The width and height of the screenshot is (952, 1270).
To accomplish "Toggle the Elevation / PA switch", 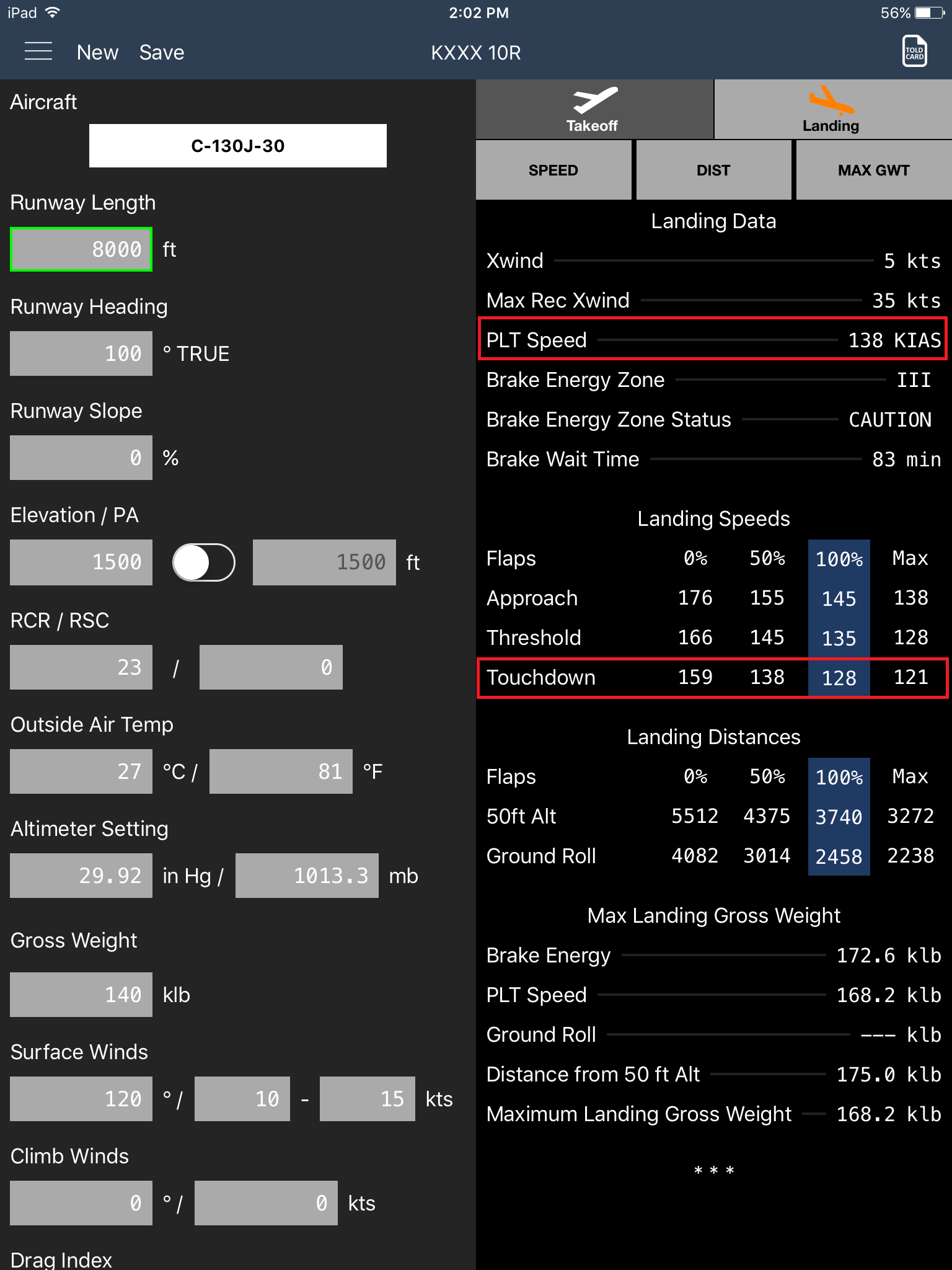I will pyautogui.click(x=203, y=562).
